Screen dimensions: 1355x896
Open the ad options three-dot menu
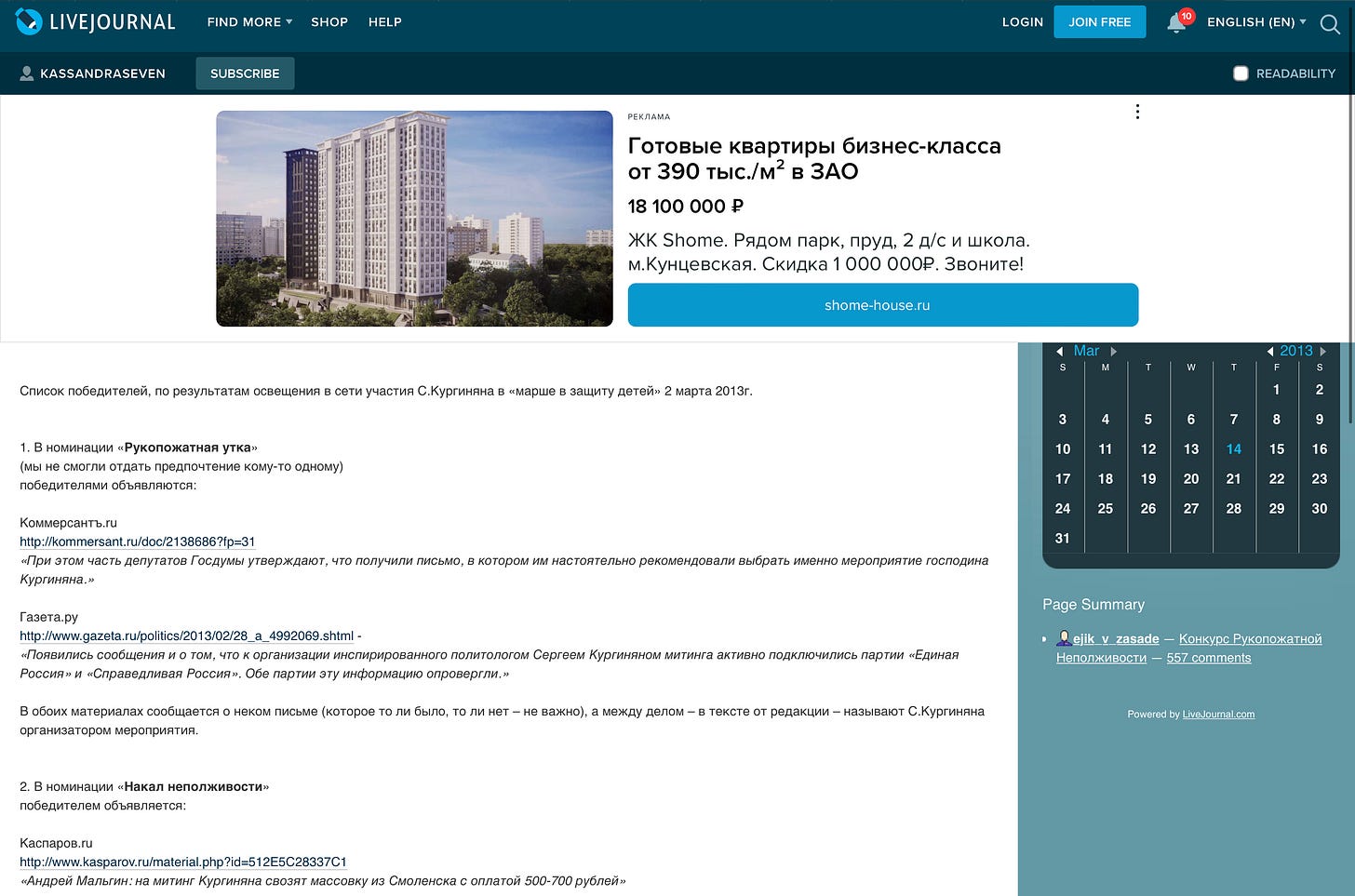pos(1137,112)
